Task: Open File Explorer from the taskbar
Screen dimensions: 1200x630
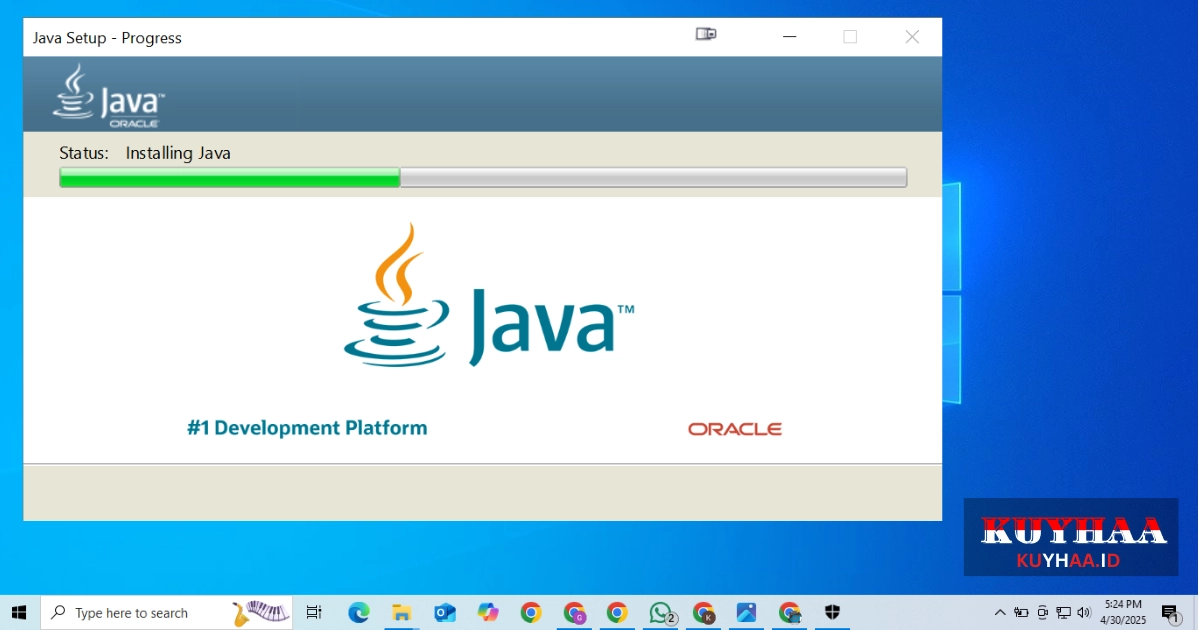Action: coord(401,612)
